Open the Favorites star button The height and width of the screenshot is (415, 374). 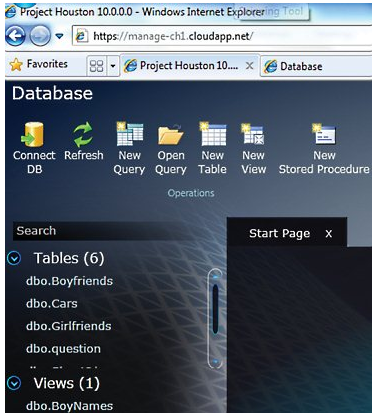click(x=39, y=64)
